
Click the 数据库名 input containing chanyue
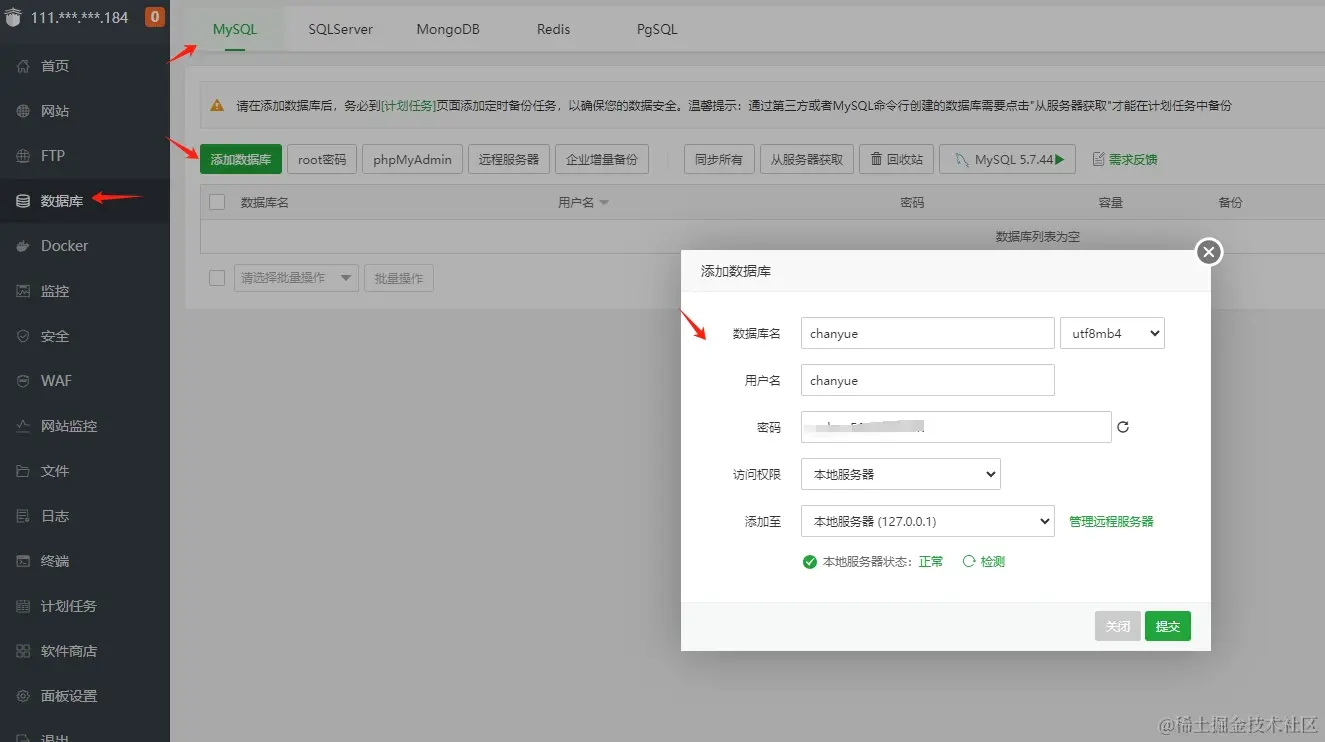tap(926, 333)
